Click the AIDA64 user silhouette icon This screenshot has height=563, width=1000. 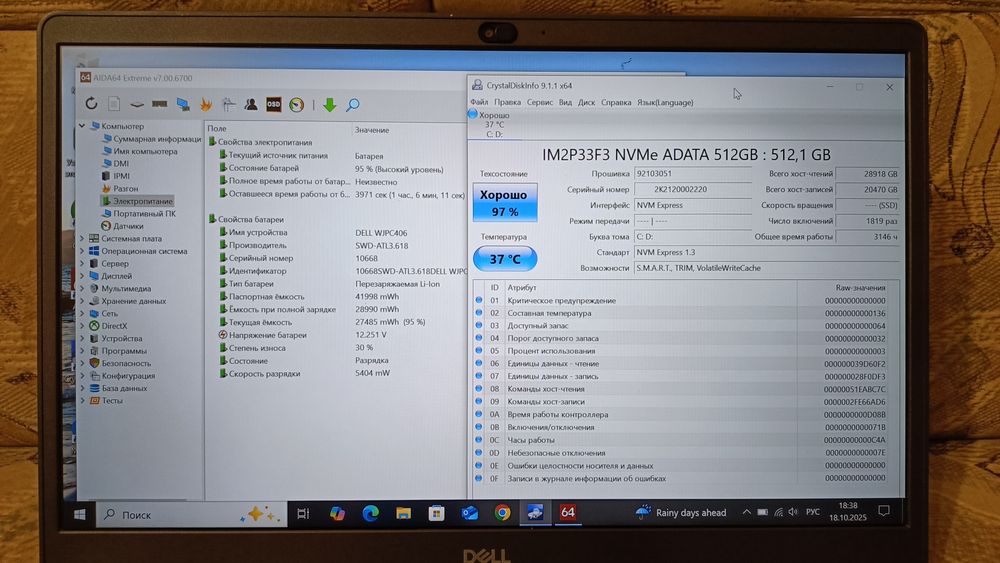click(x=251, y=104)
